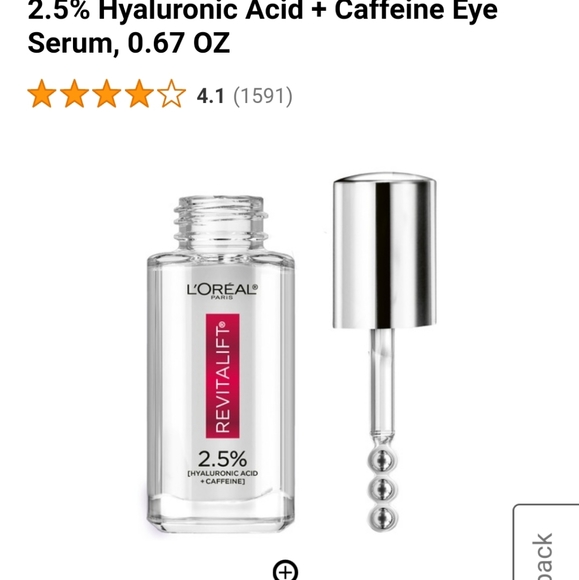Click the bottle's threaded glass neck

click(221, 223)
